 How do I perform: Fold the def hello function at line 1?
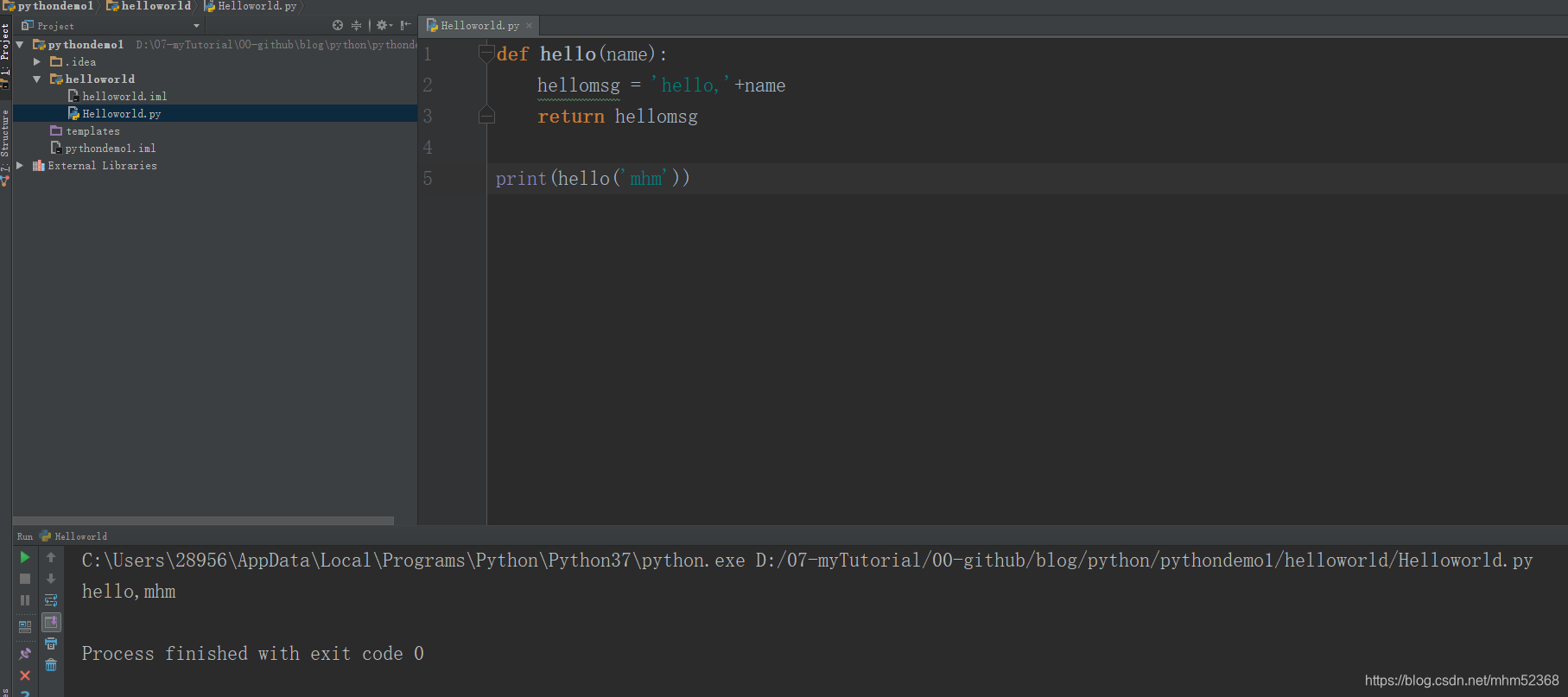coord(486,54)
